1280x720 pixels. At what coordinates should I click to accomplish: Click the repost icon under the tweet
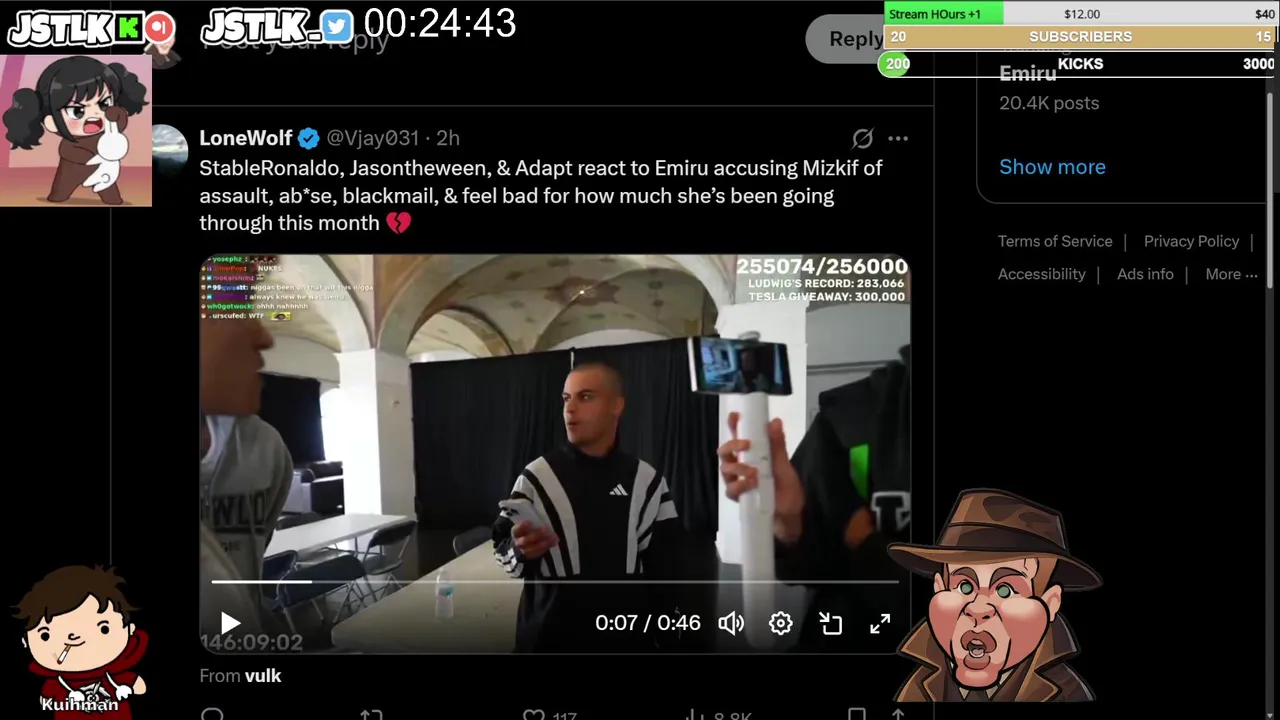(371, 714)
